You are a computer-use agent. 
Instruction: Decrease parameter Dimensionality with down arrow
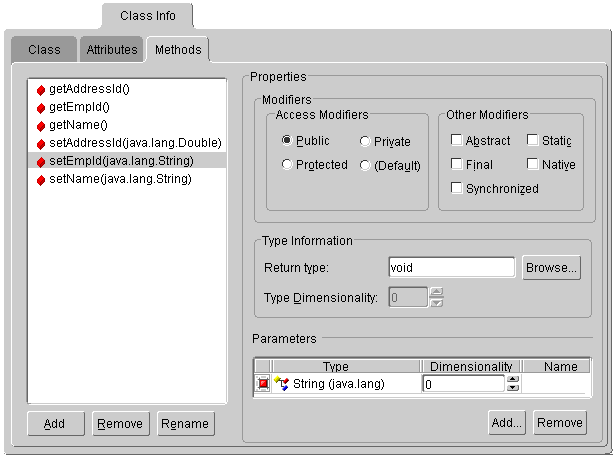pos(513,388)
